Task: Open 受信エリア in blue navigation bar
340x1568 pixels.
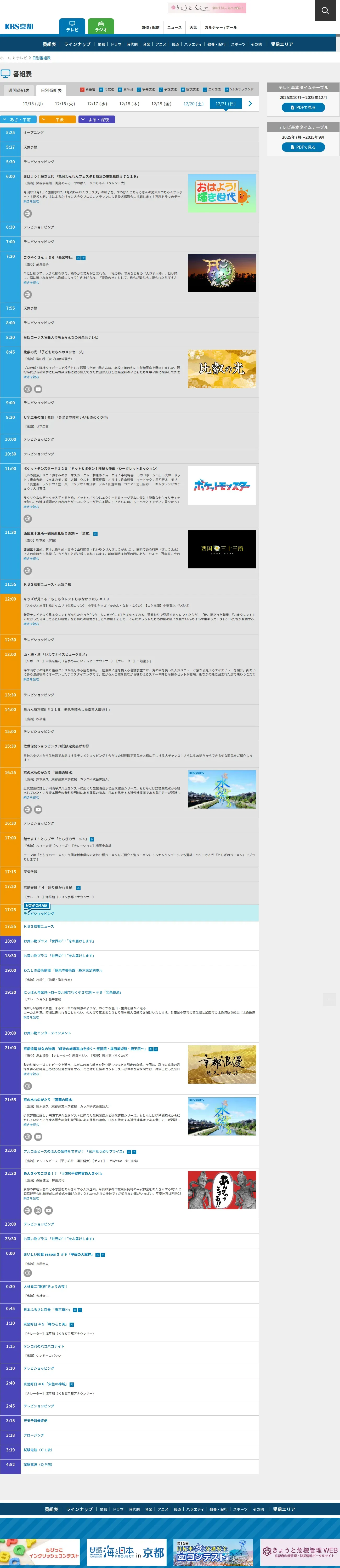Action: click(282, 44)
